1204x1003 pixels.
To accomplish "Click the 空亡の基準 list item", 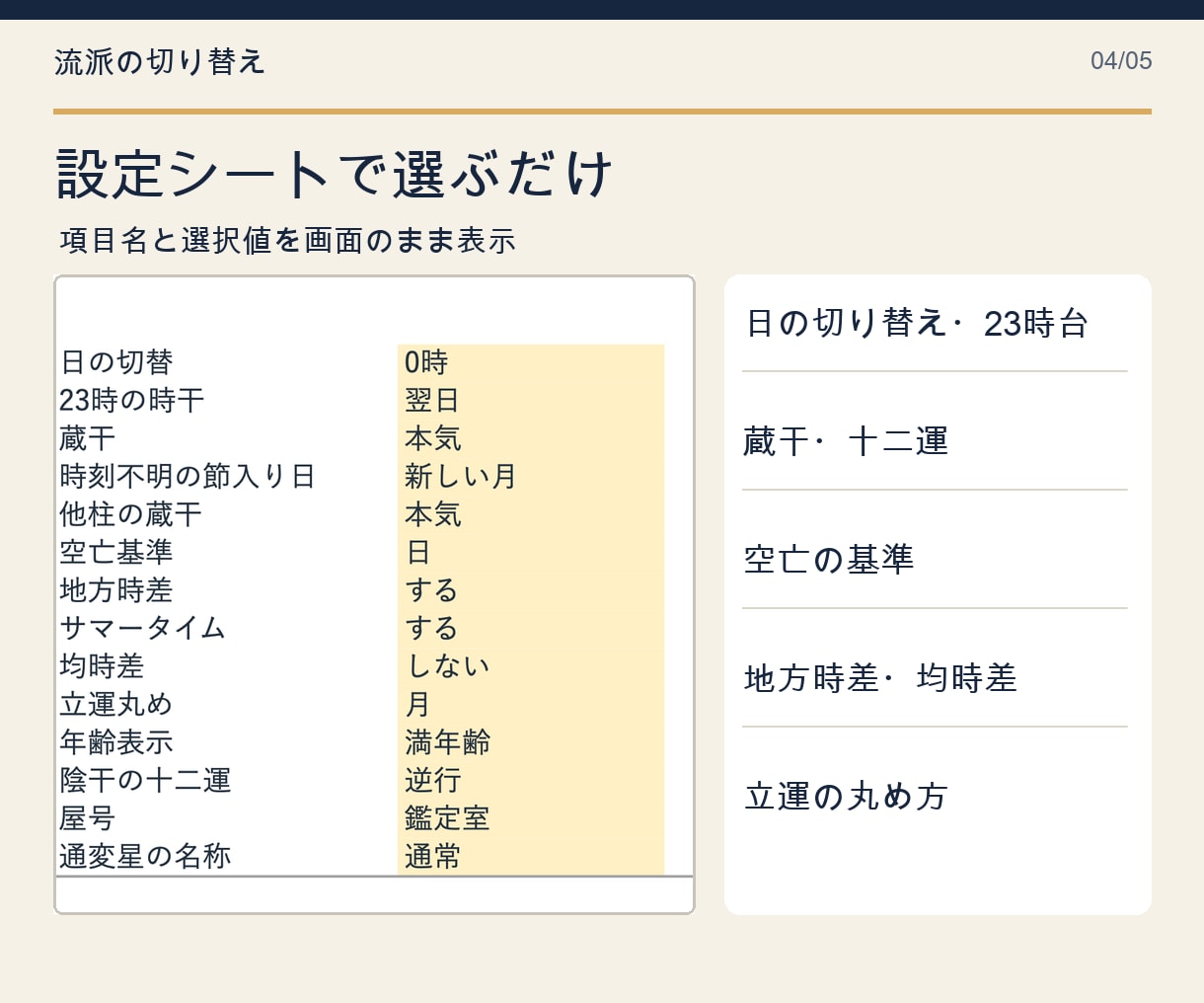I will [x=829, y=560].
